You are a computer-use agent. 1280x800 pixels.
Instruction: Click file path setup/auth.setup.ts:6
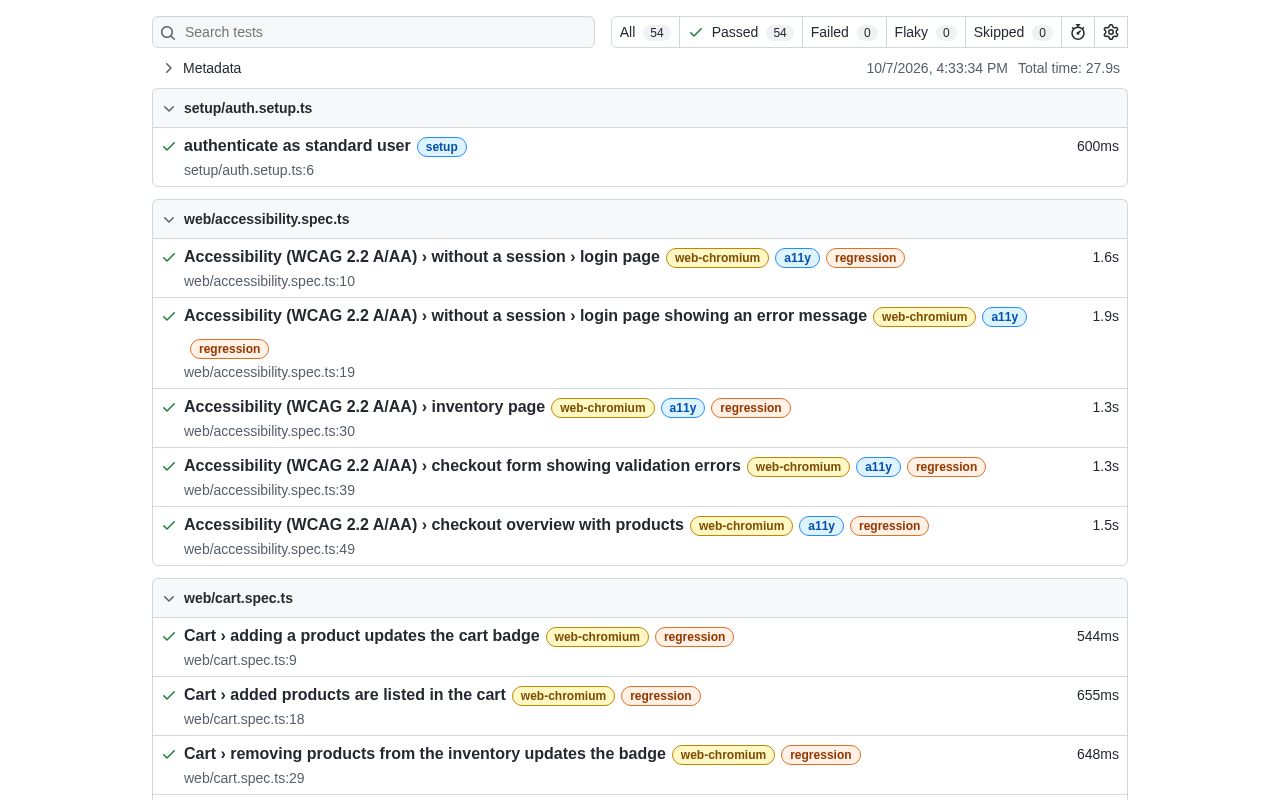[x=249, y=170]
